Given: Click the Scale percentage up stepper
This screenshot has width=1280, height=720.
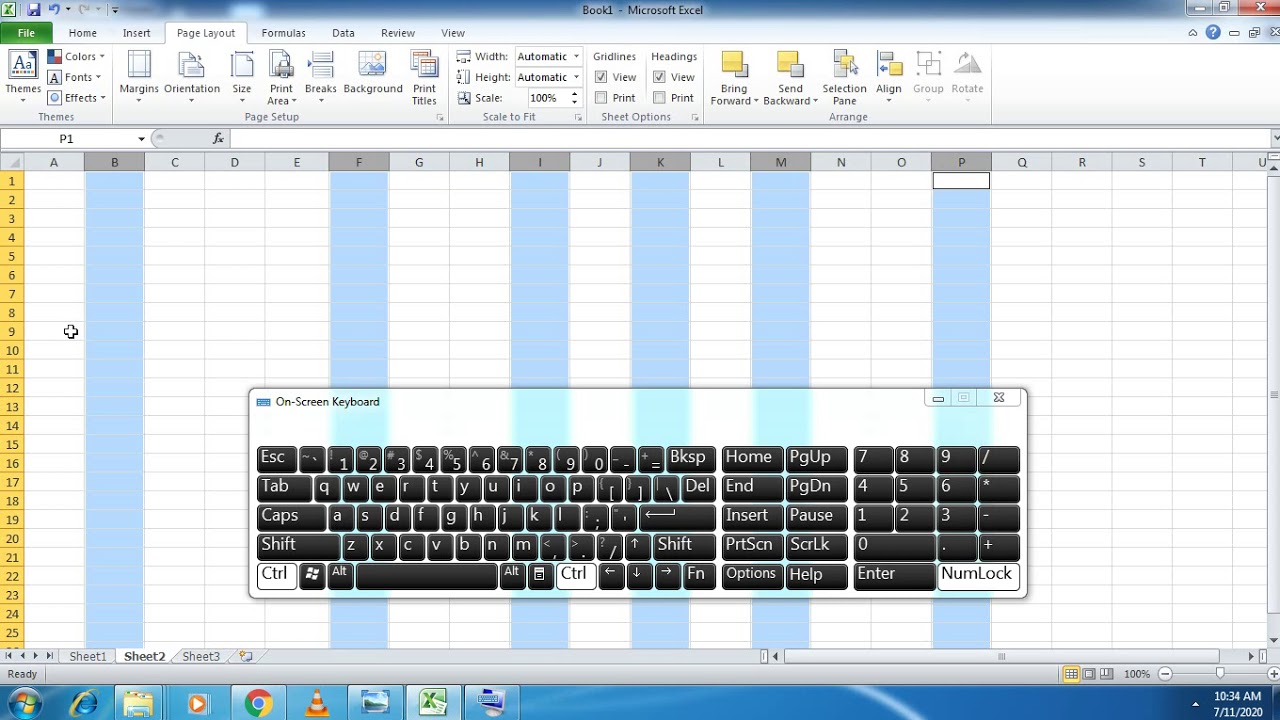Looking at the screenshot, I should pos(574,94).
